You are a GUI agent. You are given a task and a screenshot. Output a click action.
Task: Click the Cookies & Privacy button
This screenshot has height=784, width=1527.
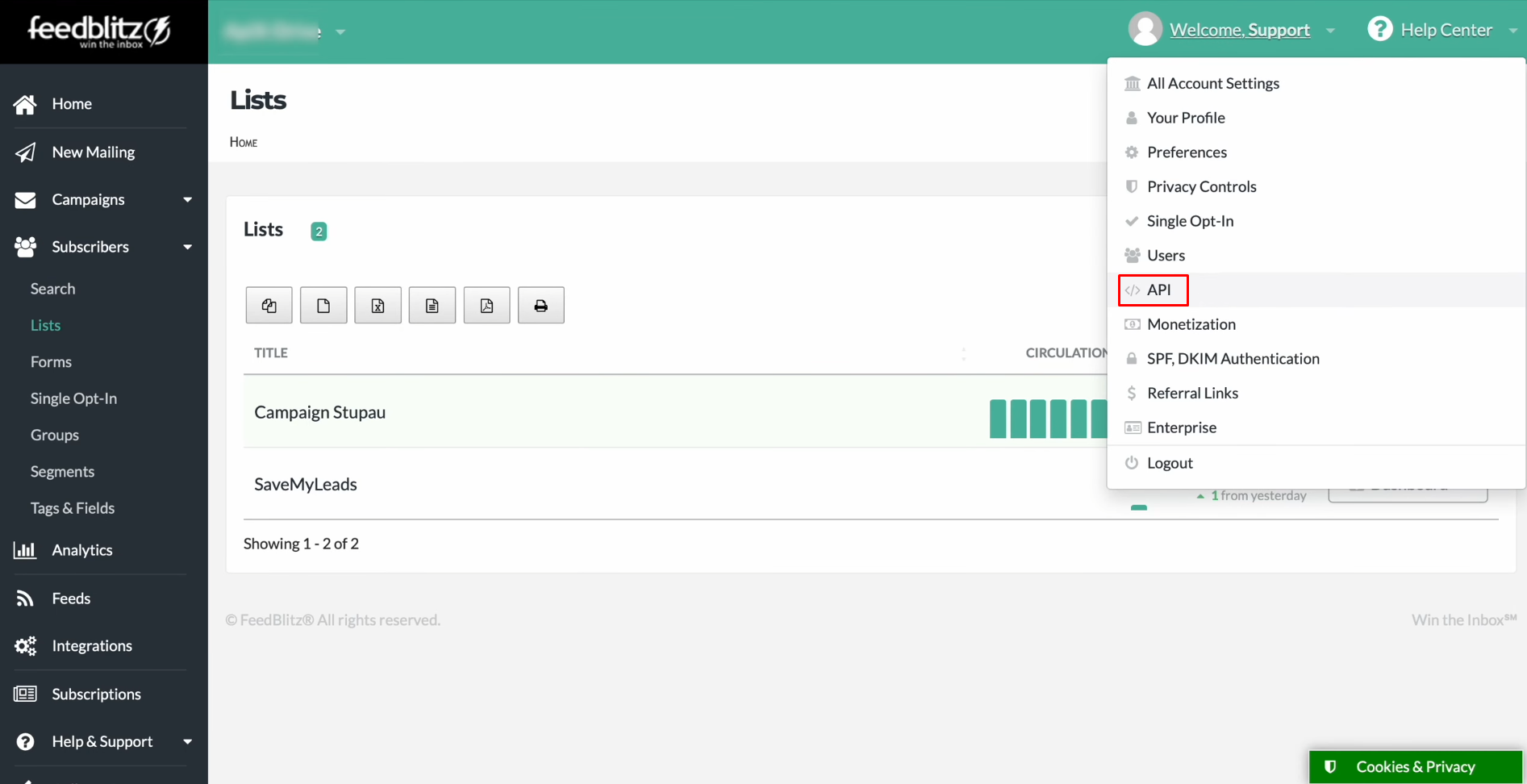pyautogui.click(x=1415, y=767)
